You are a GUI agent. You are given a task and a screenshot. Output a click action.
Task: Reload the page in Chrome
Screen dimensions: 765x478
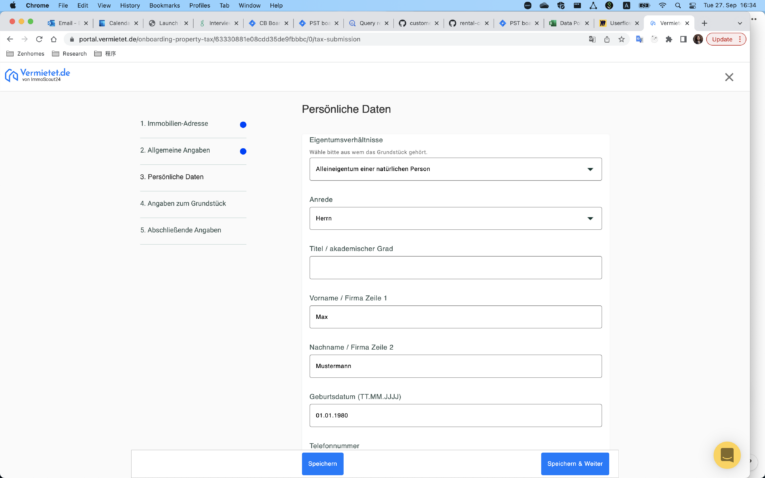point(39,39)
